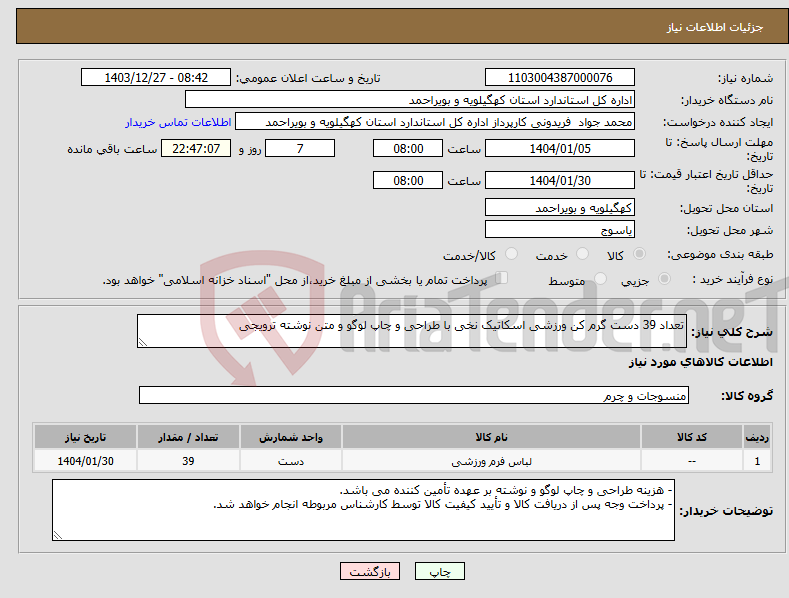Image resolution: width=789 pixels, height=598 pixels.
Task: Click the تعداد / مقدار column header
Action: (x=188, y=437)
